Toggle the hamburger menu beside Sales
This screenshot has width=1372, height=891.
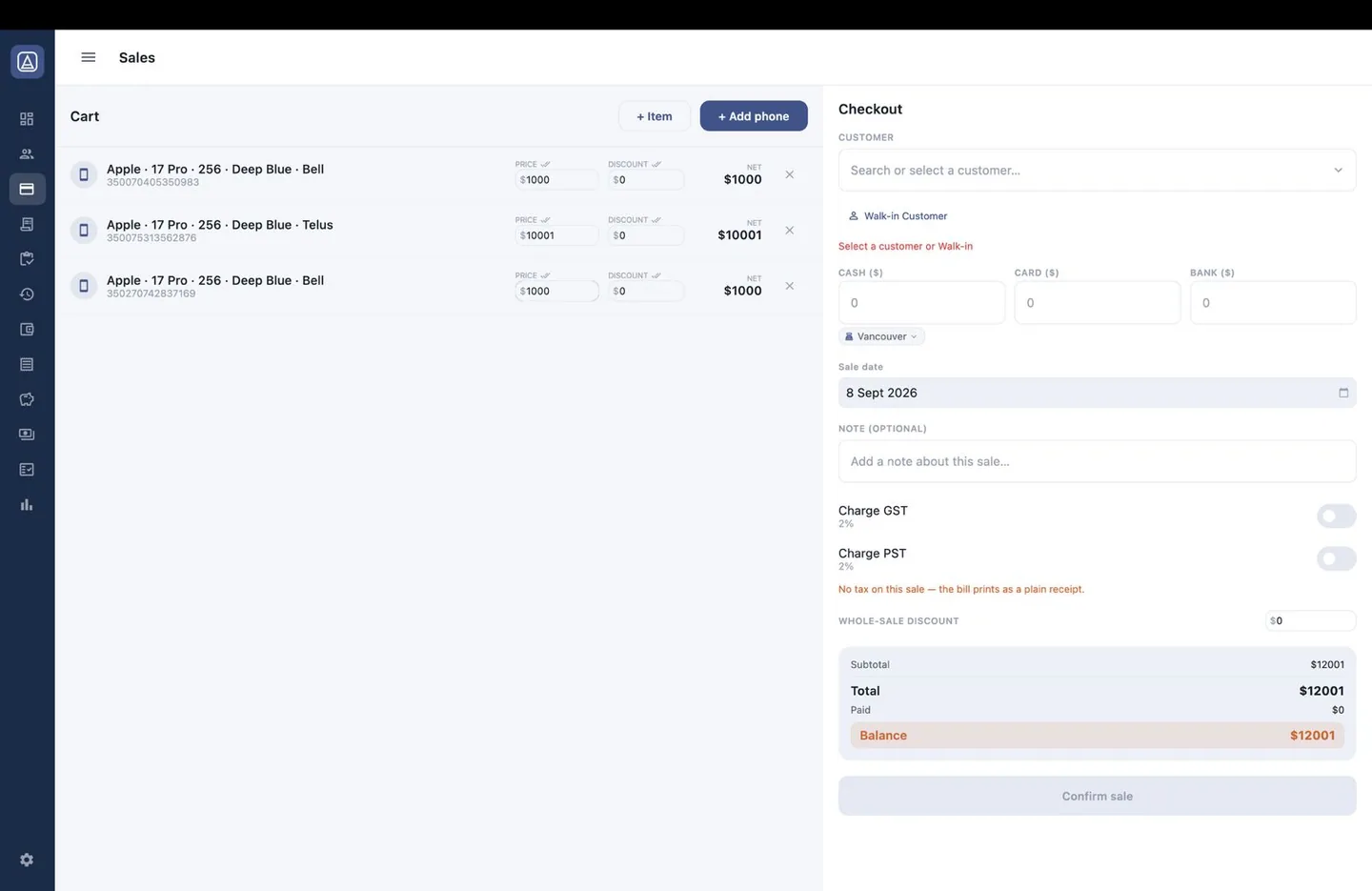pos(89,57)
